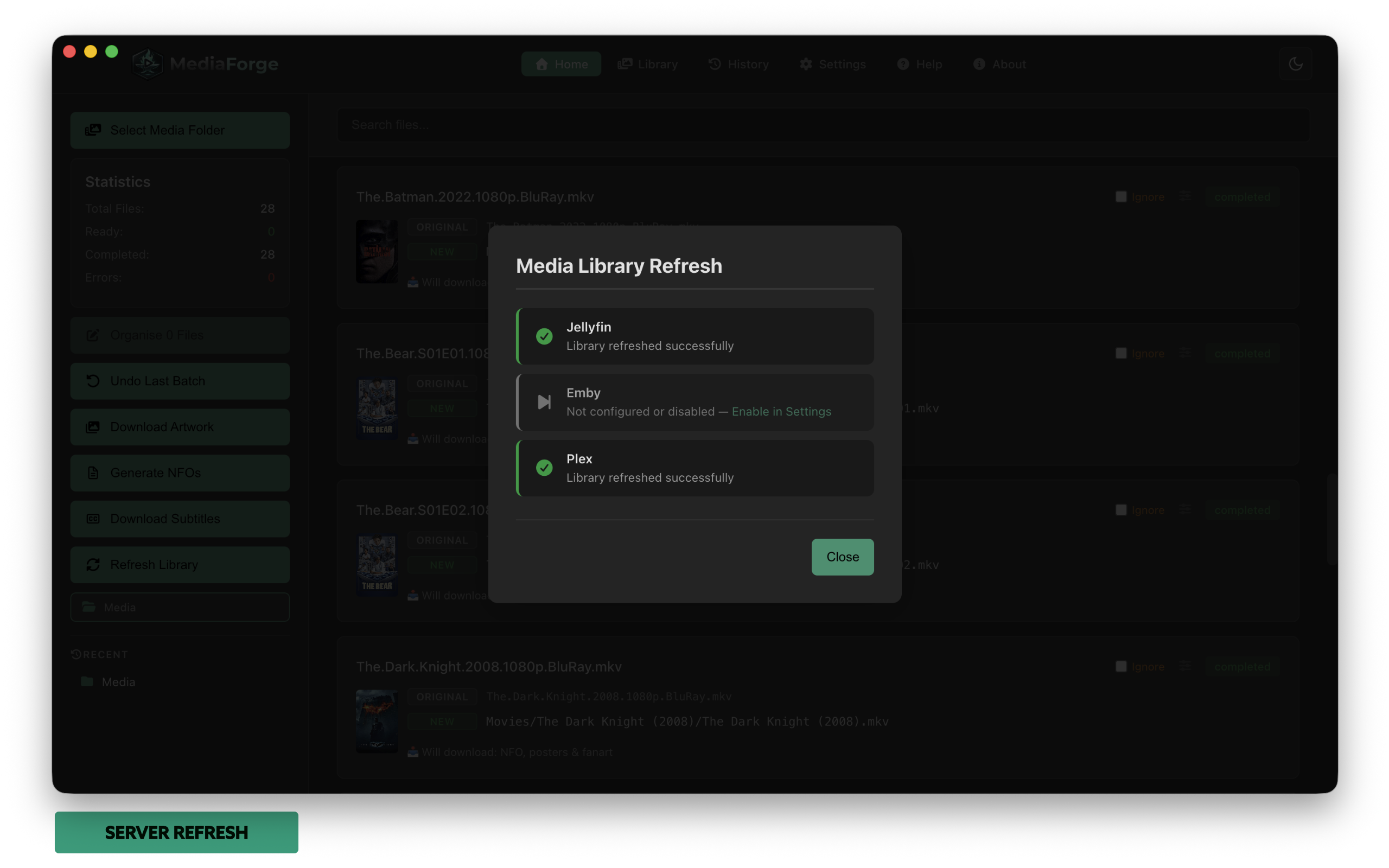Click The Batman poster thumbnail

click(x=377, y=251)
